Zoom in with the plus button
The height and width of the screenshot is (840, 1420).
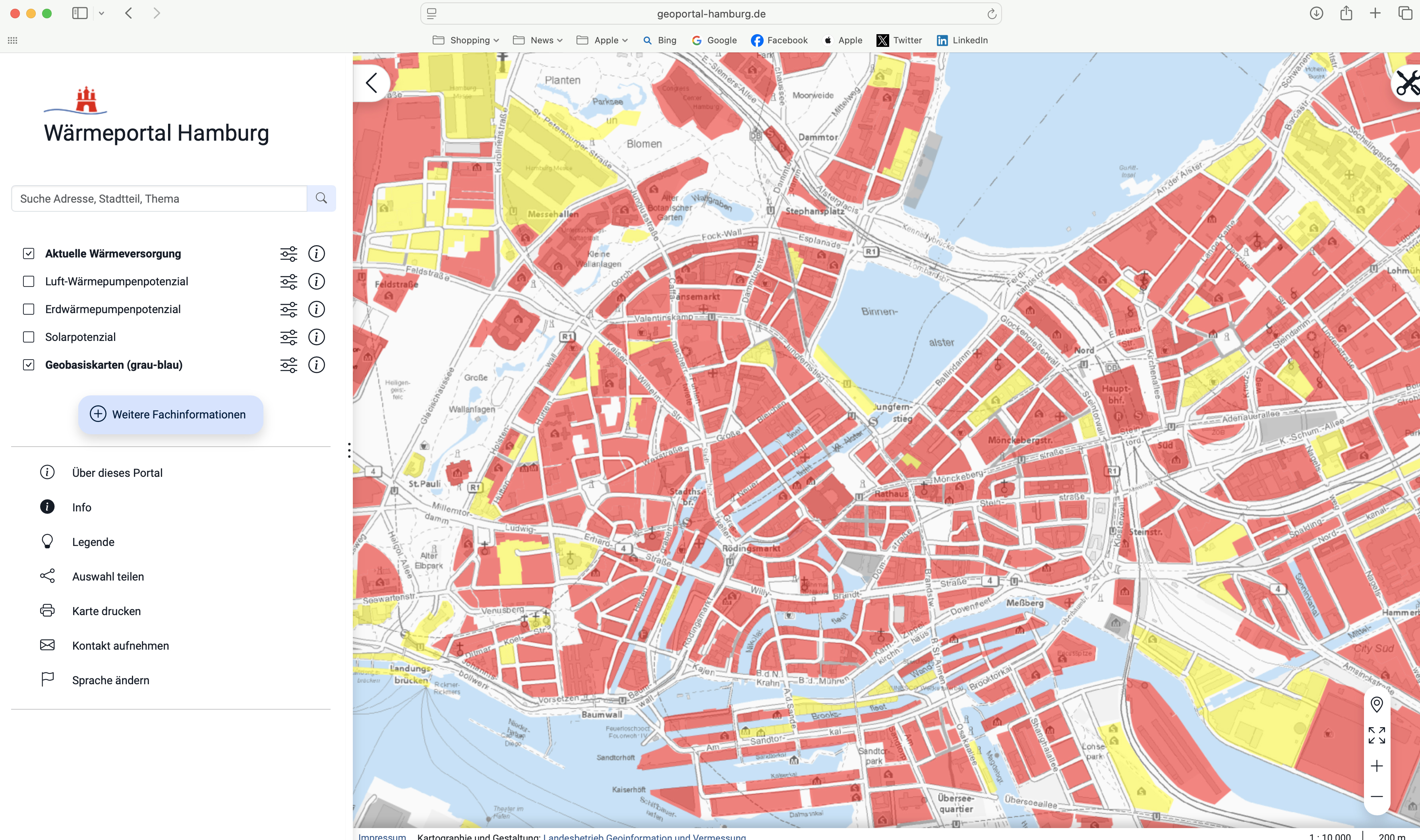point(1376,766)
